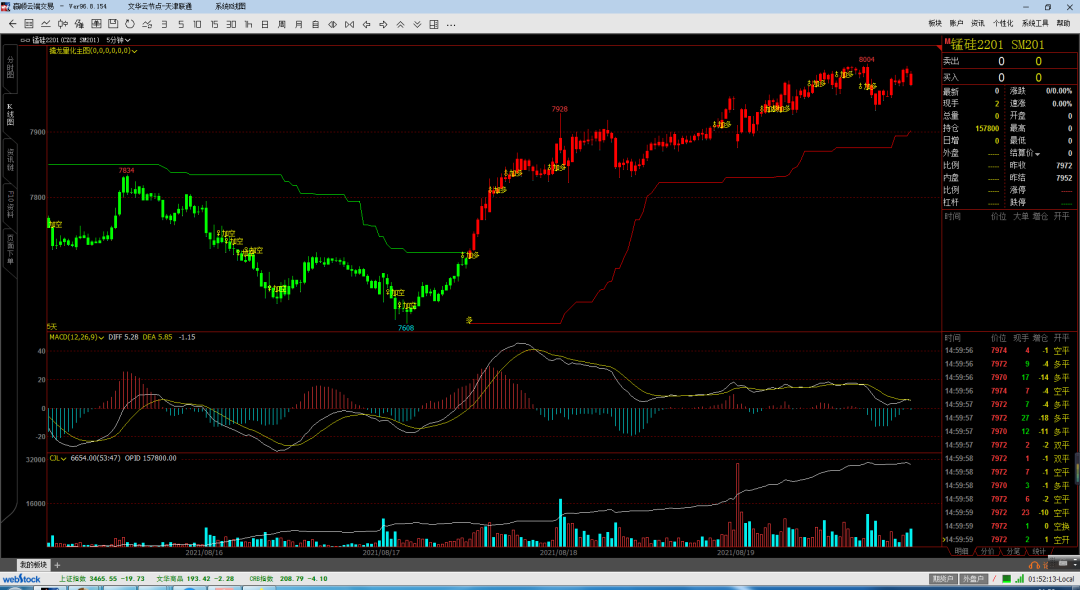This screenshot has width=1080, height=590.
Task: Select the daily (日) period icon
Action: point(264,24)
